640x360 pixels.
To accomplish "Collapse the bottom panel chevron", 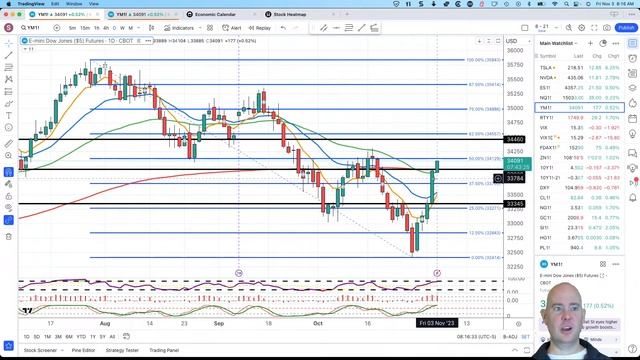I will coord(515,350).
